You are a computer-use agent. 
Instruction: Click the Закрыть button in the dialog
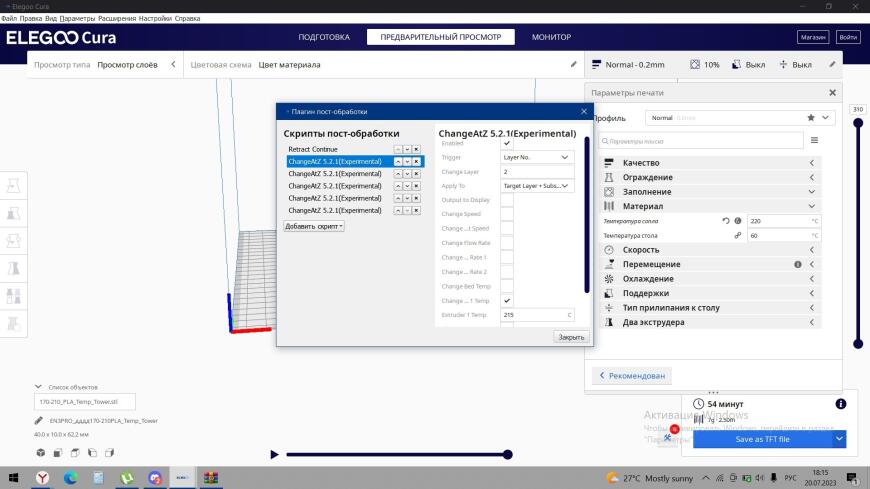(571, 337)
